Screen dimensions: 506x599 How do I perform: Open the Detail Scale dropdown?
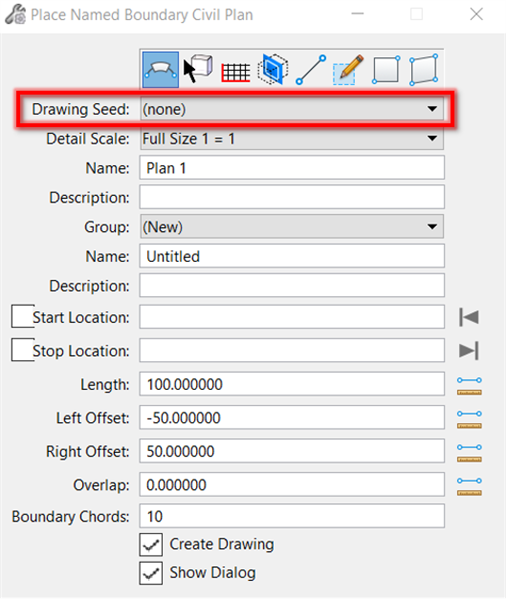coord(292,139)
